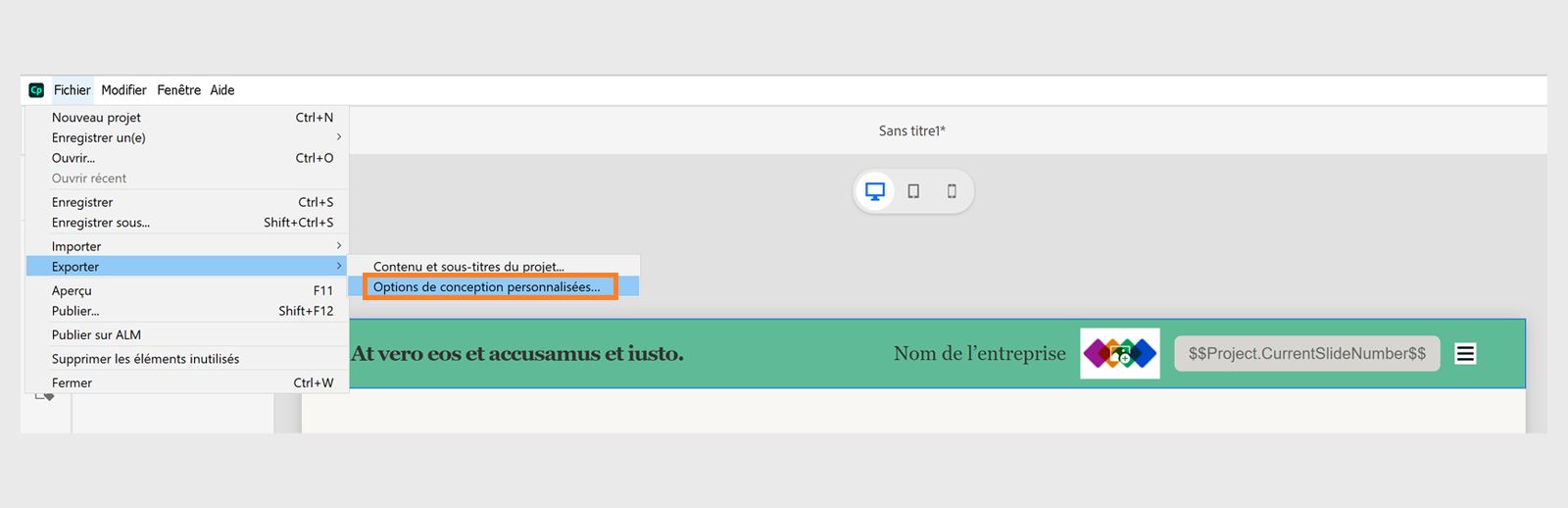
Task: Switch to tablet device preview
Action: tap(913, 191)
